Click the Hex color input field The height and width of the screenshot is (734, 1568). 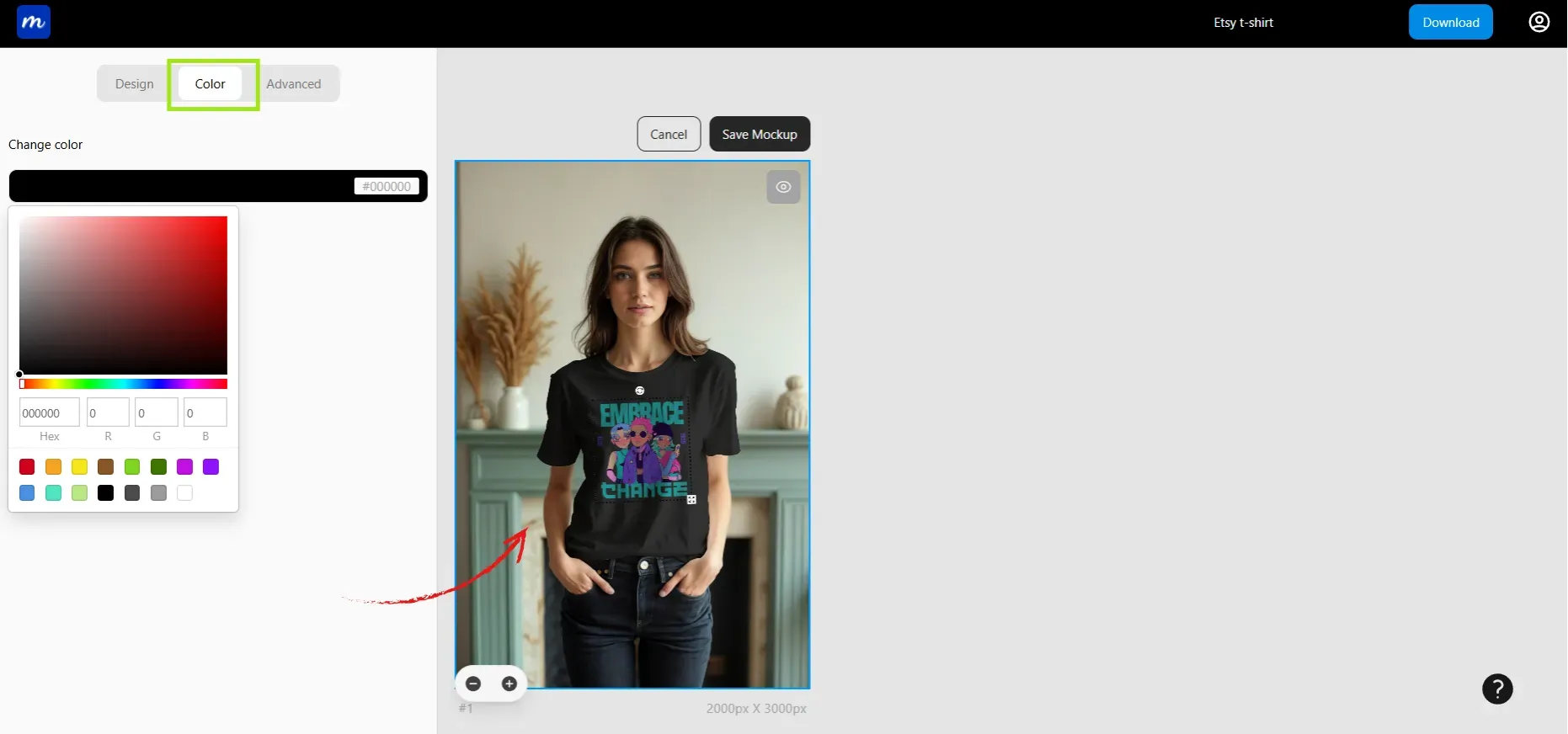tap(49, 413)
